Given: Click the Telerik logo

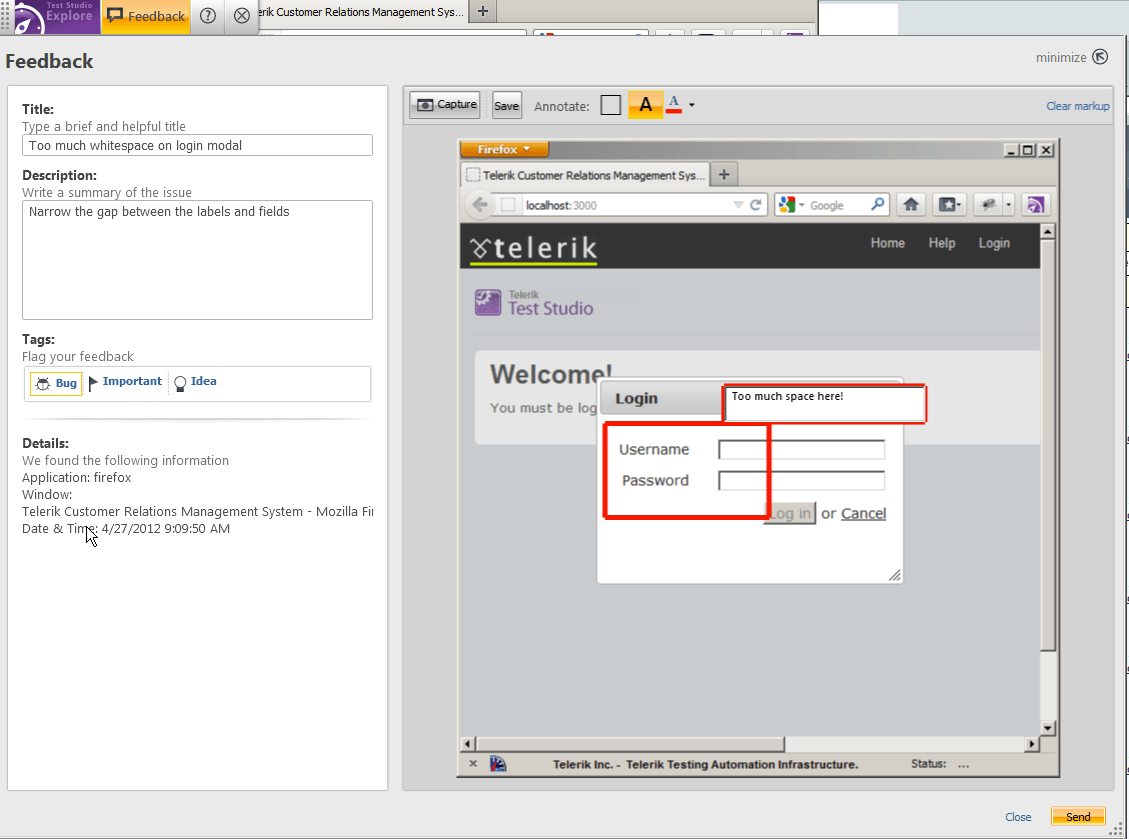Looking at the screenshot, I should (534, 249).
